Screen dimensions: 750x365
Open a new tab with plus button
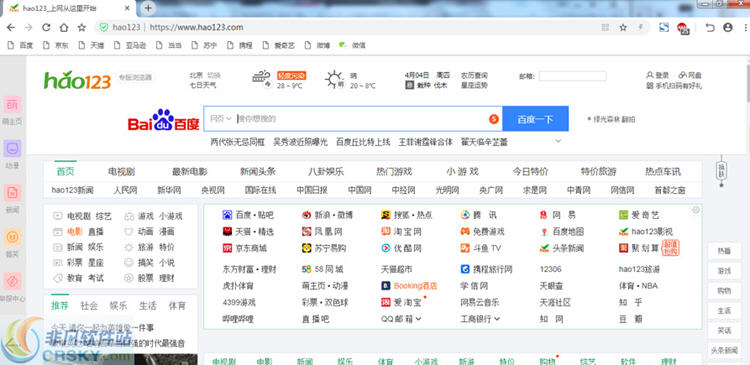[x=148, y=8]
